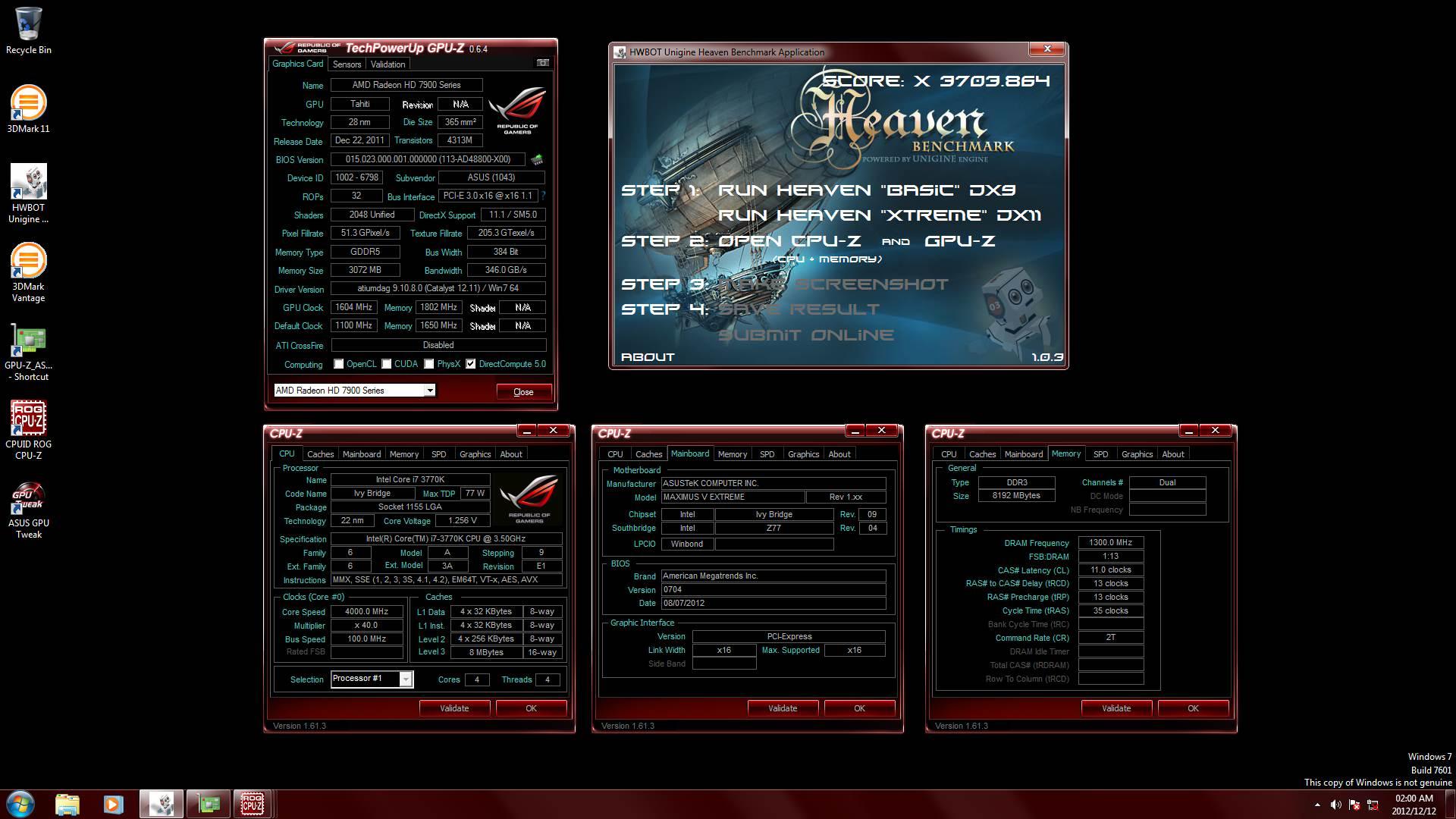The height and width of the screenshot is (819, 1456).
Task: Click the Heaven window title bar icon
Action: [620, 52]
